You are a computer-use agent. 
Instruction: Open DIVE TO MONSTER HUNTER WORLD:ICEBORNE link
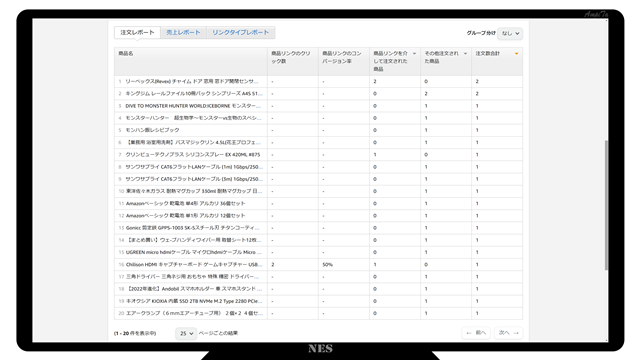193,106
